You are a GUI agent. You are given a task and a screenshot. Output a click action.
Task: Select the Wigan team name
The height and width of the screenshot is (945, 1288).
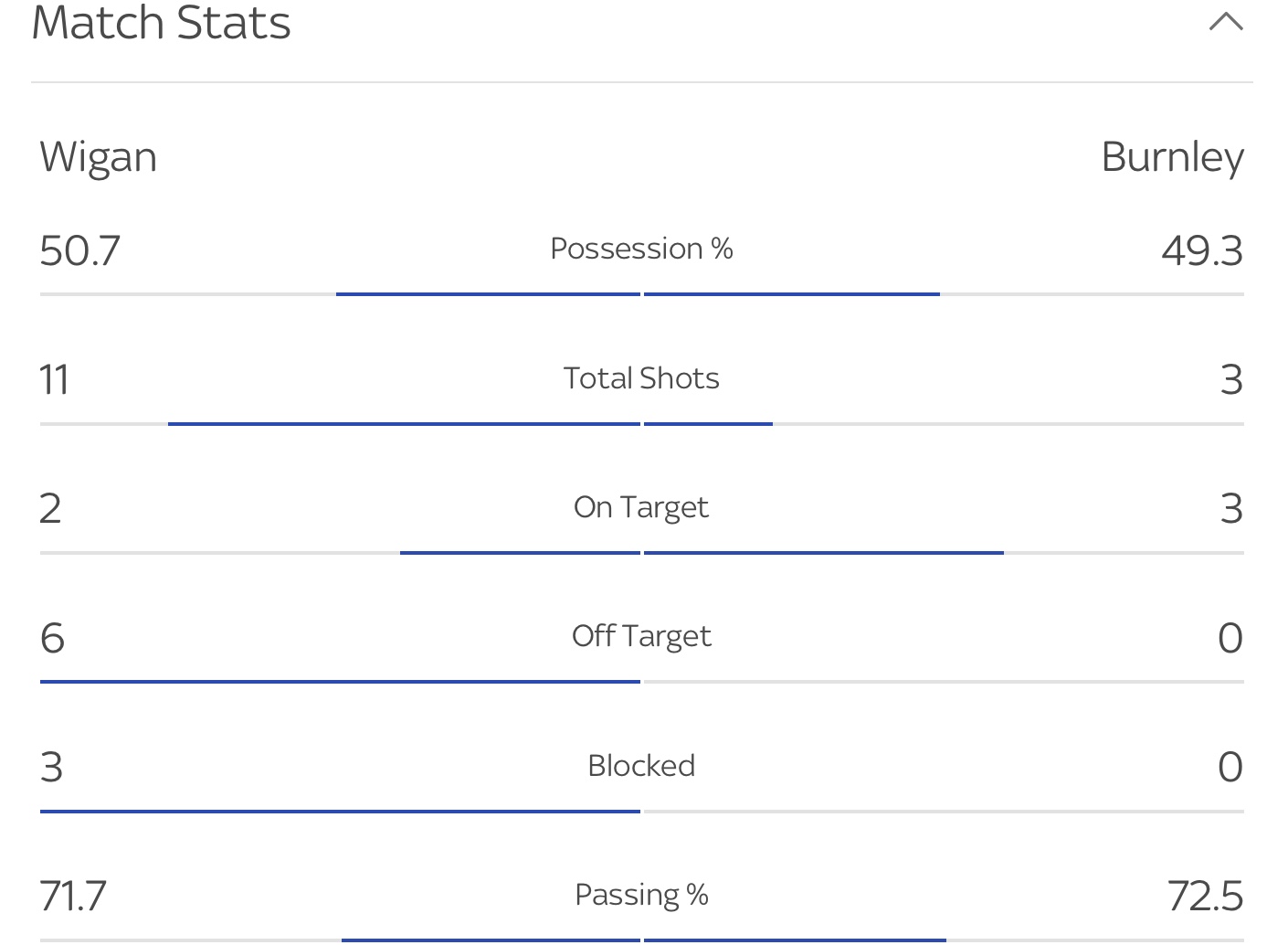(x=99, y=157)
